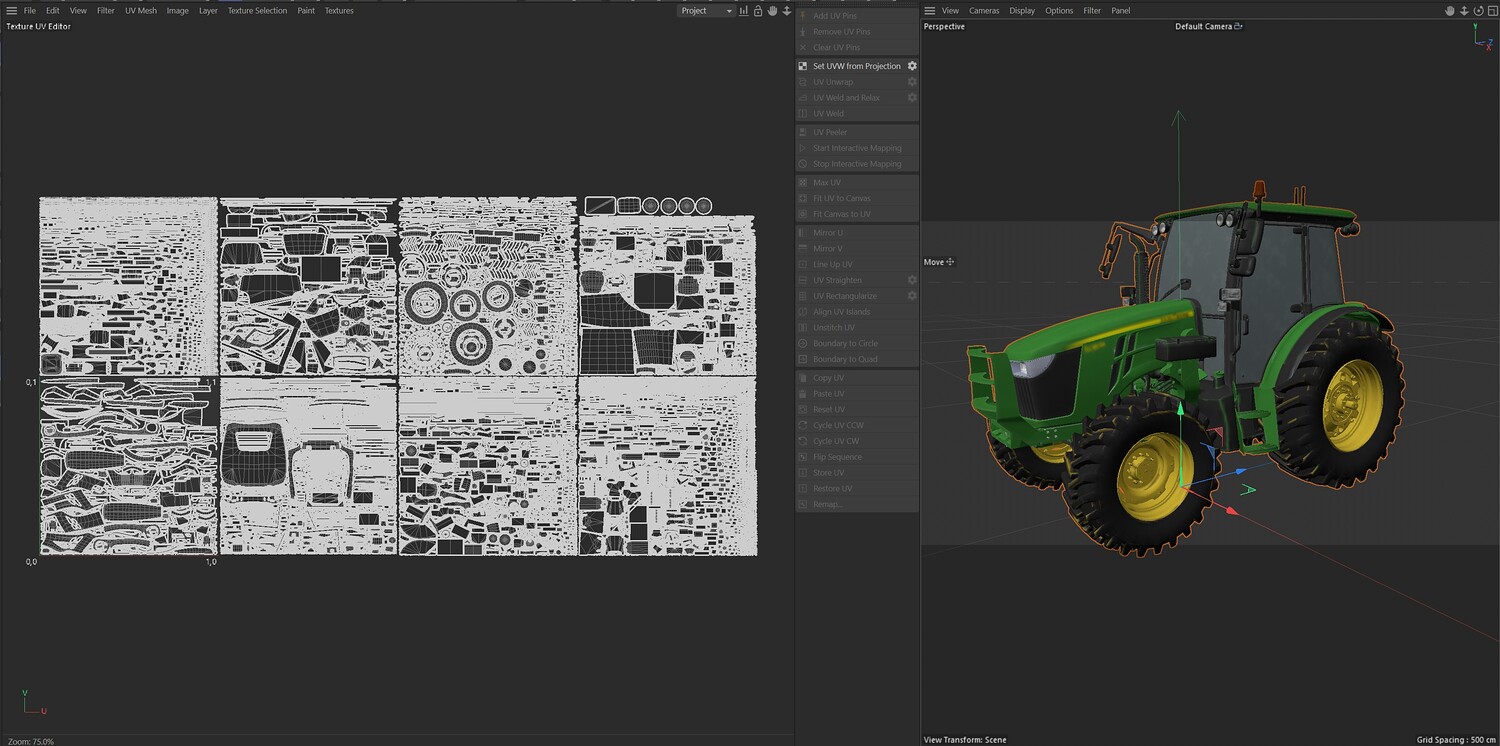
Task: Click the zoom arrows icon in UV Editor
Action: click(x=787, y=11)
